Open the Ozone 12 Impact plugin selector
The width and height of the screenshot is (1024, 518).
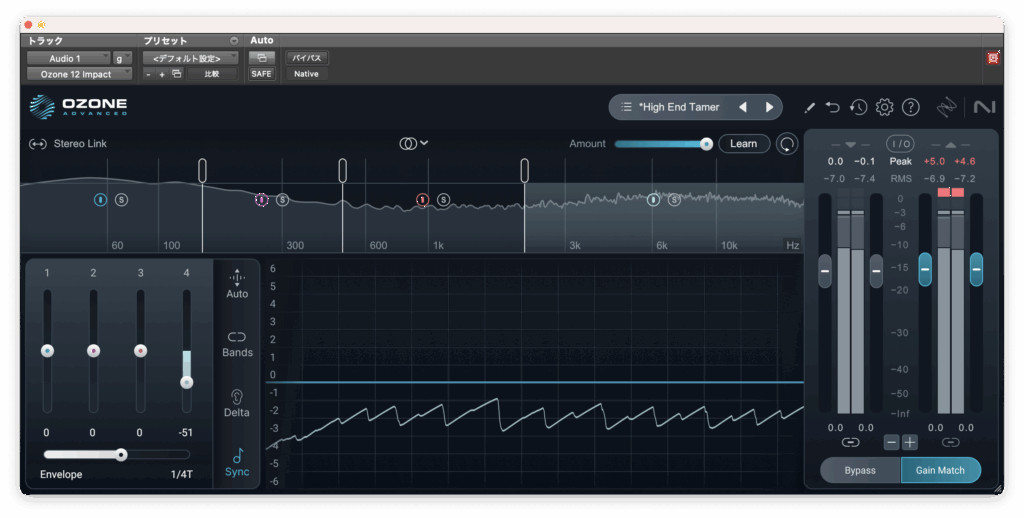[79, 74]
